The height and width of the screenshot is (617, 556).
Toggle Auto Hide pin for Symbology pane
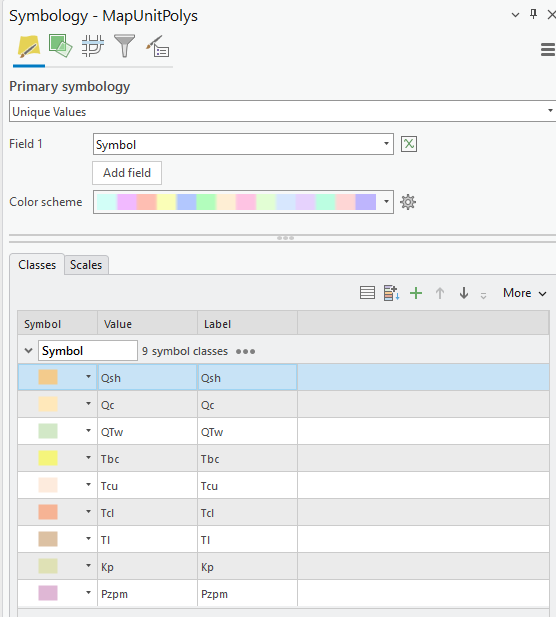[534, 15]
